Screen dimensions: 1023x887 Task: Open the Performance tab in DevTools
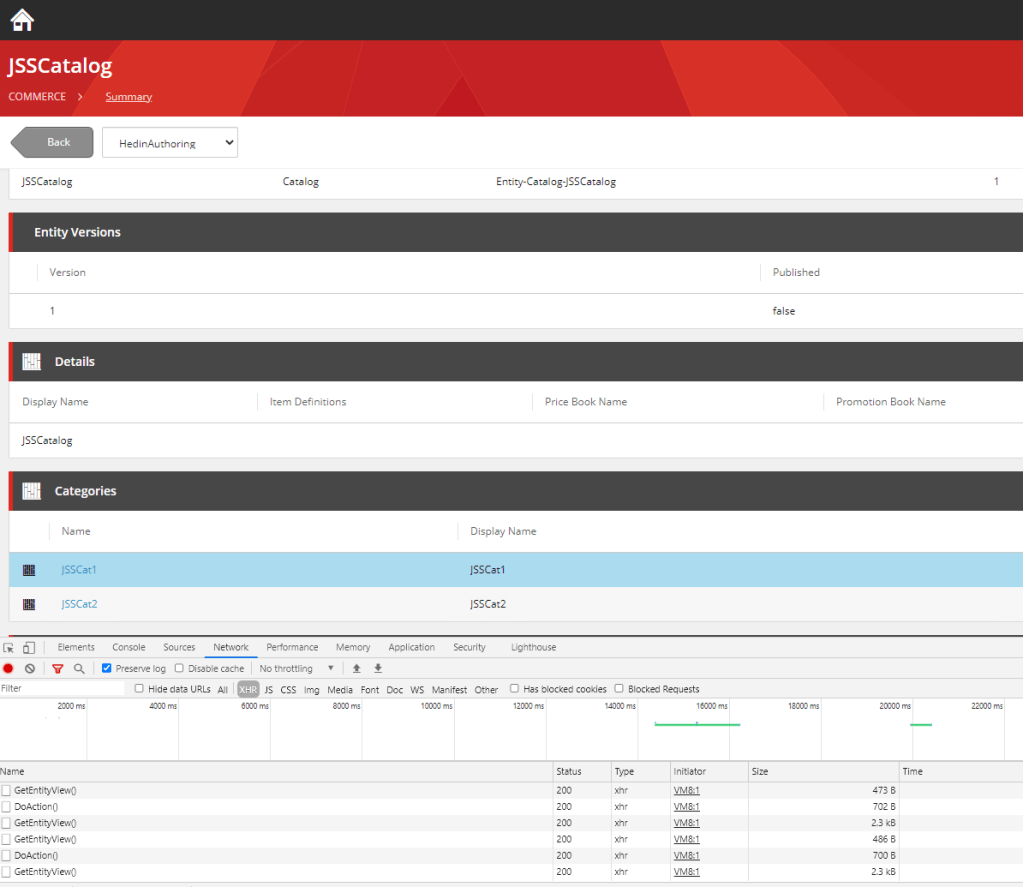[x=292, y=648]
